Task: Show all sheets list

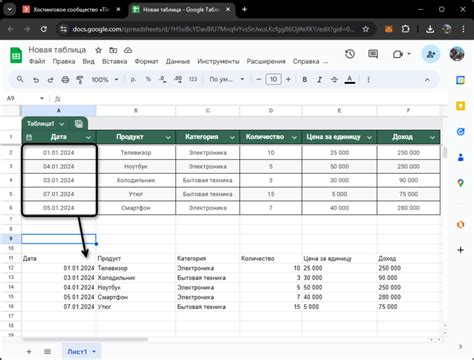Action: click(x=47, y=352)
